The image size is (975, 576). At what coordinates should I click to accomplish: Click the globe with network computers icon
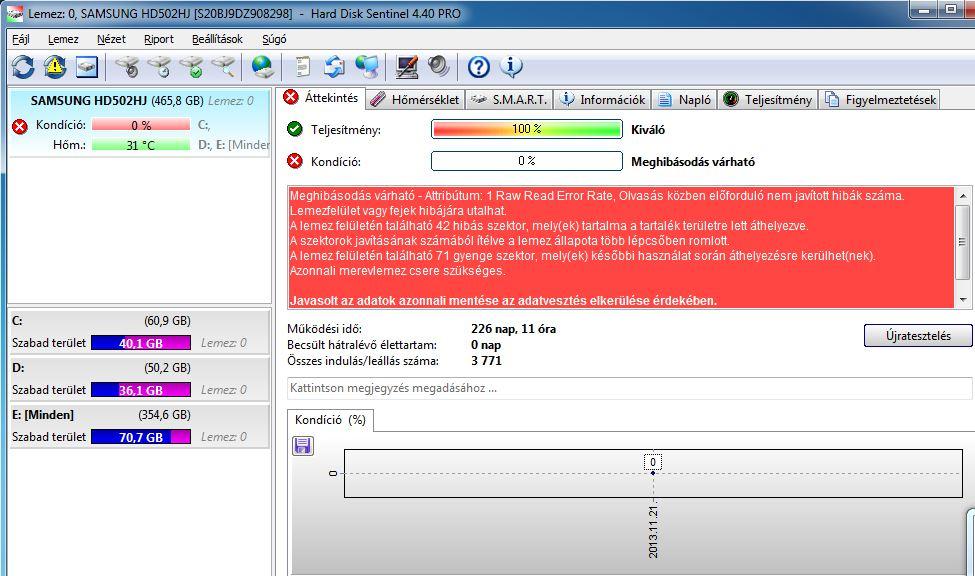click(367, 67)
